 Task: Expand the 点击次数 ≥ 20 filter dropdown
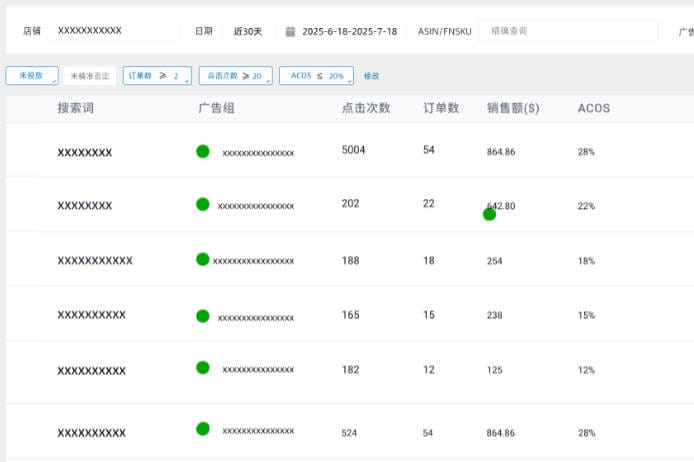tap(236, 76)
